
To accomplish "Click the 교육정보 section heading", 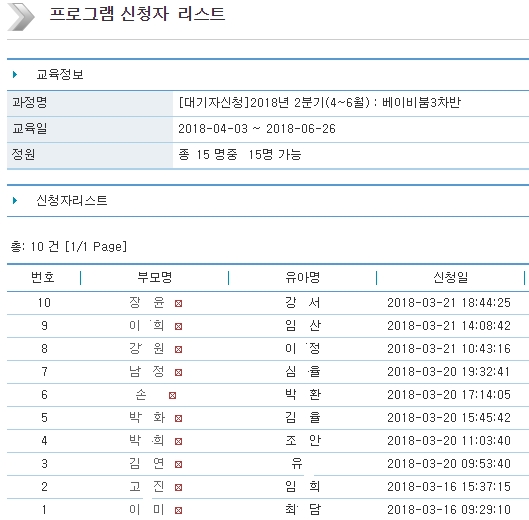I will [60, 74].
